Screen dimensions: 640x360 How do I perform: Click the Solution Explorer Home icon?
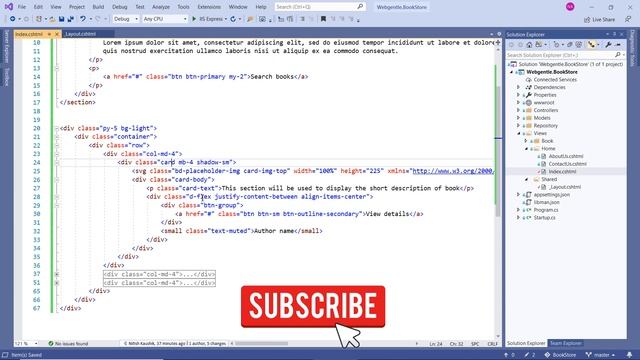(x=529, y=45)
